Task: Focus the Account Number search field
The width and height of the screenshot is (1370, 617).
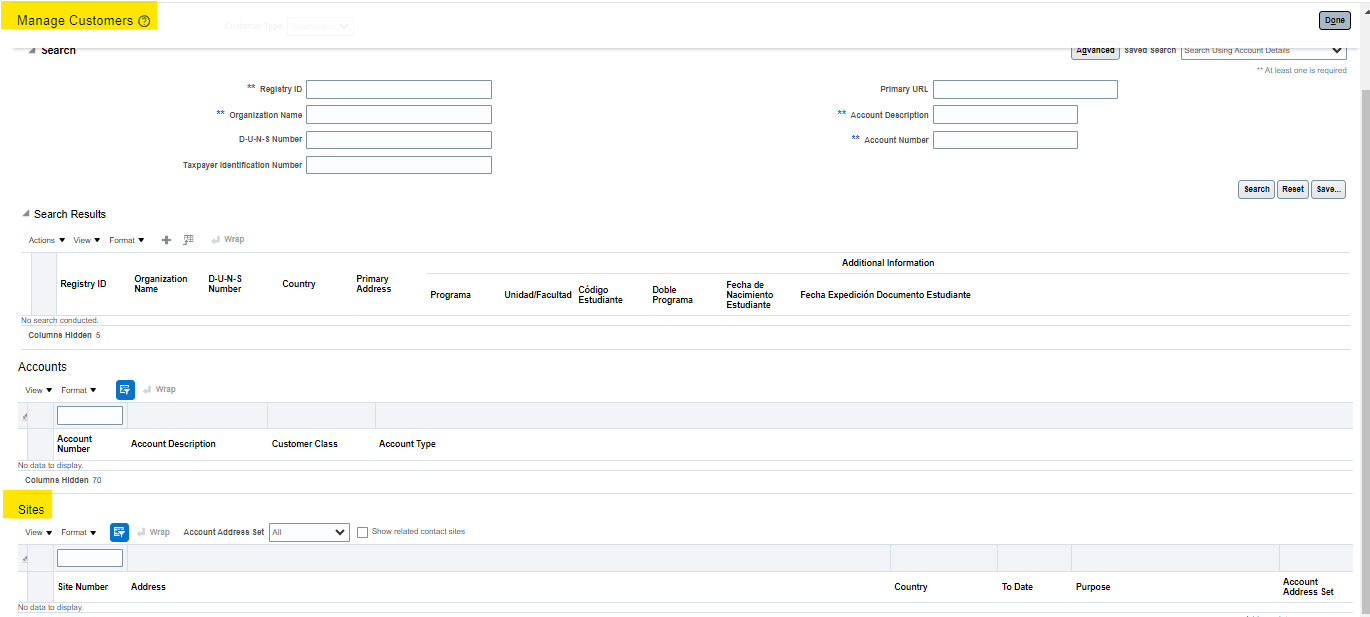Action: pyautogui.click(x=1005, y=140)
